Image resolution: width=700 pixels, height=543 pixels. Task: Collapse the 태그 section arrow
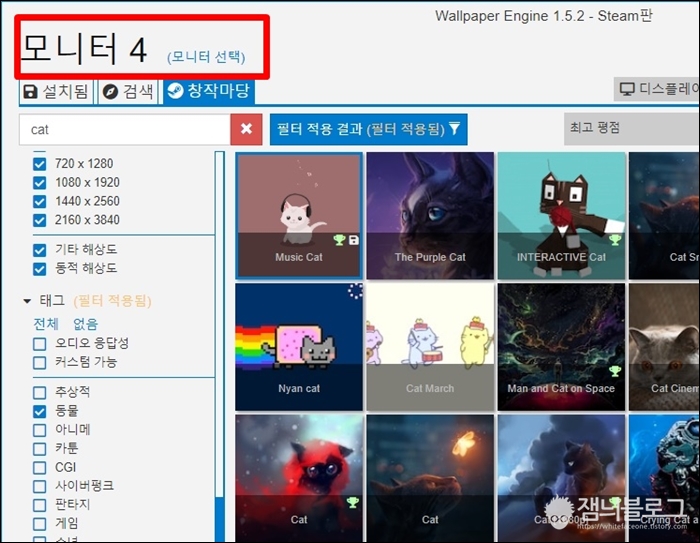[x=27, y=301]
